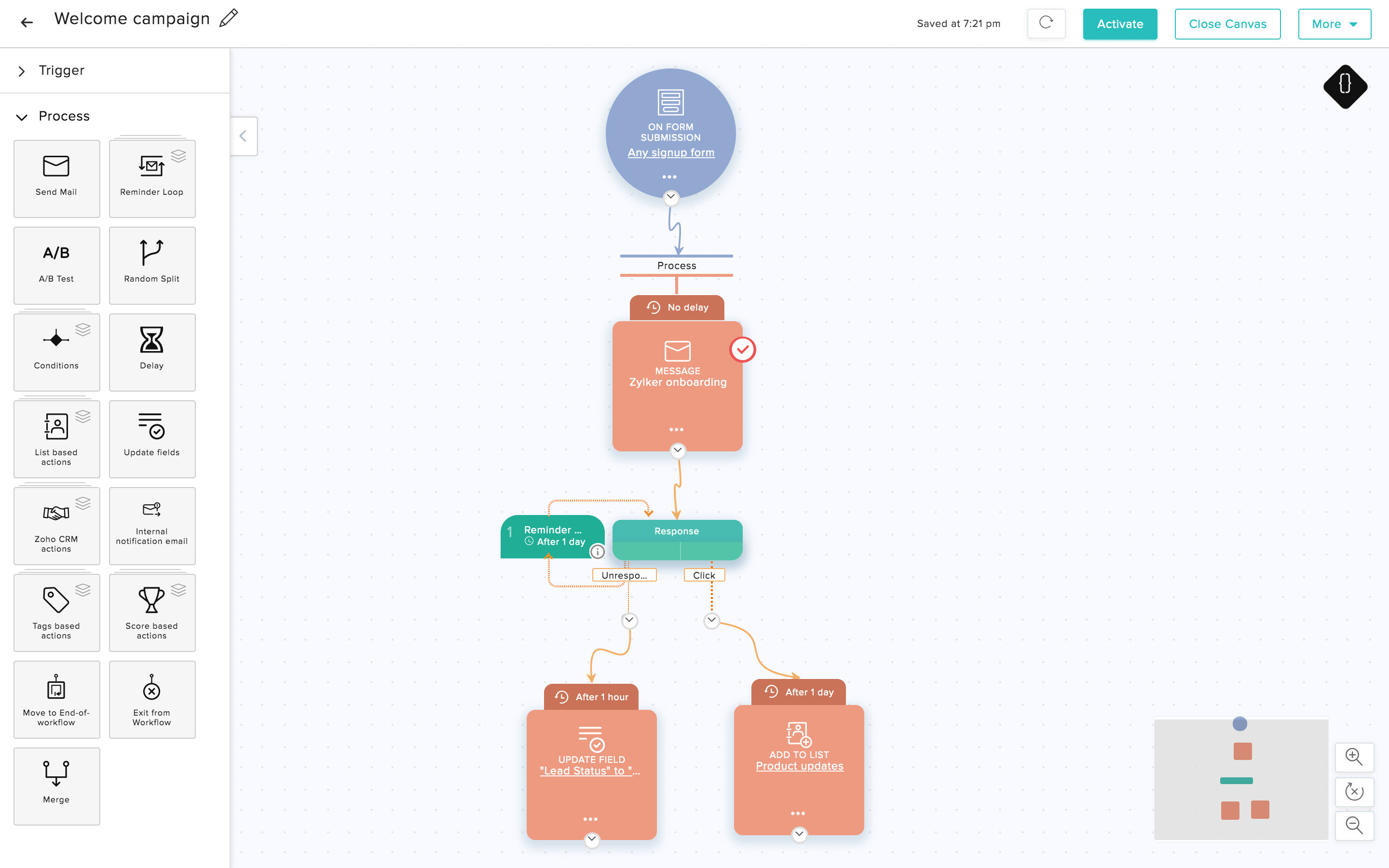Viewport: 1389px width, 868px height.
Task: Open the Any signup form link
Action: [670, 153]
